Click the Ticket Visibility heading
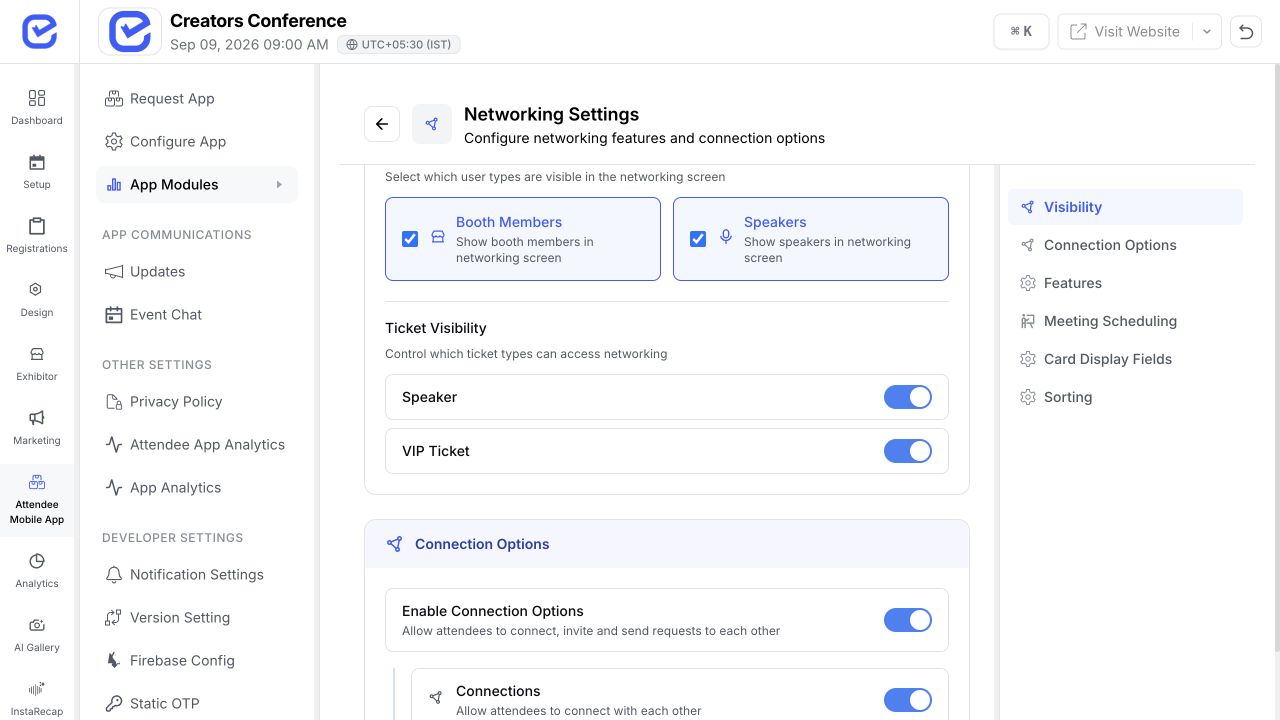 point(436,328)
